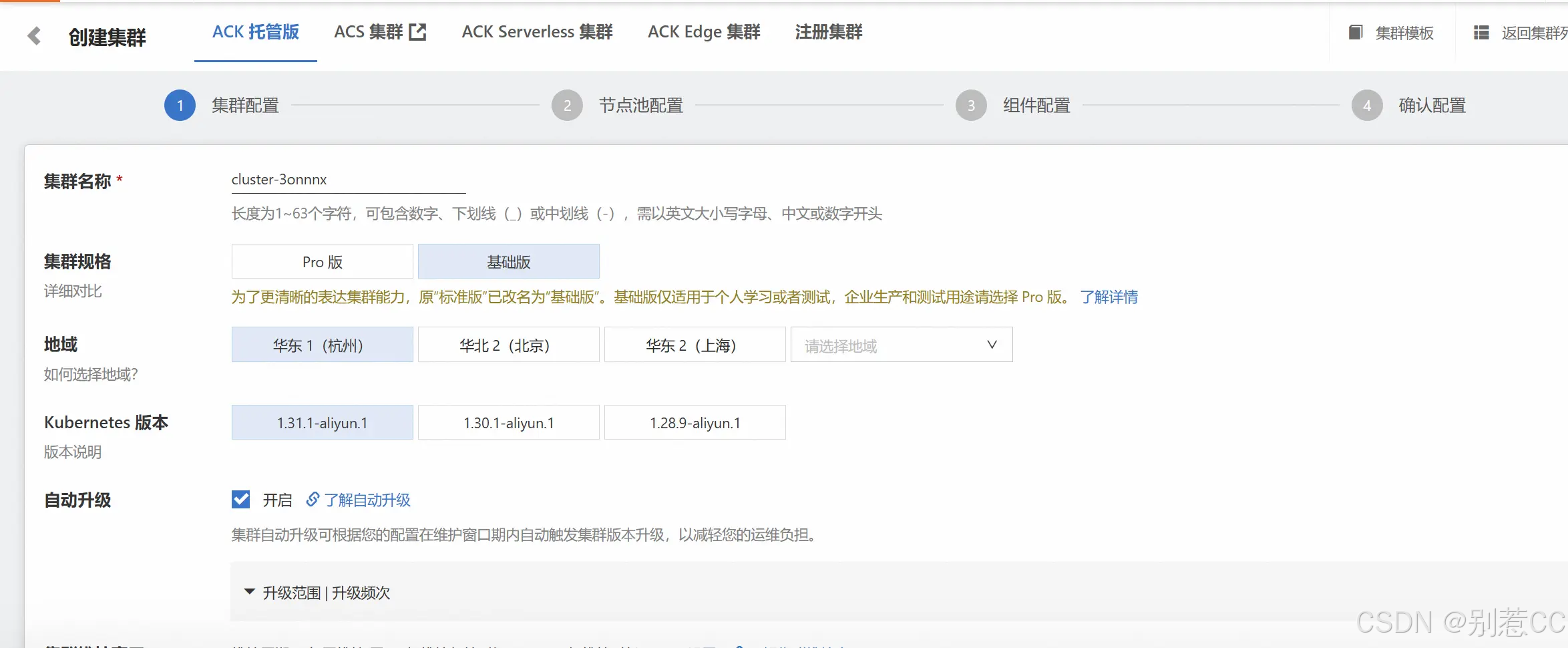
Task: Open 版本说明 link
Action: point(73,452)
